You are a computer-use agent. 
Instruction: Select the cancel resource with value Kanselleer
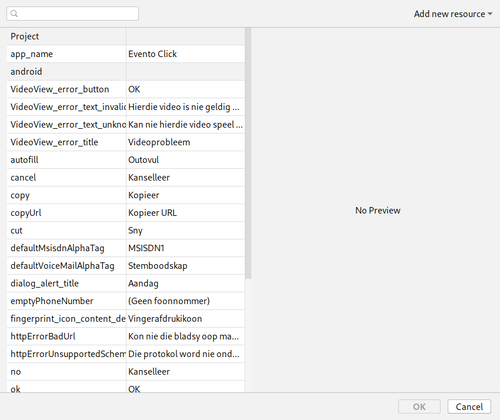(126, 178)
